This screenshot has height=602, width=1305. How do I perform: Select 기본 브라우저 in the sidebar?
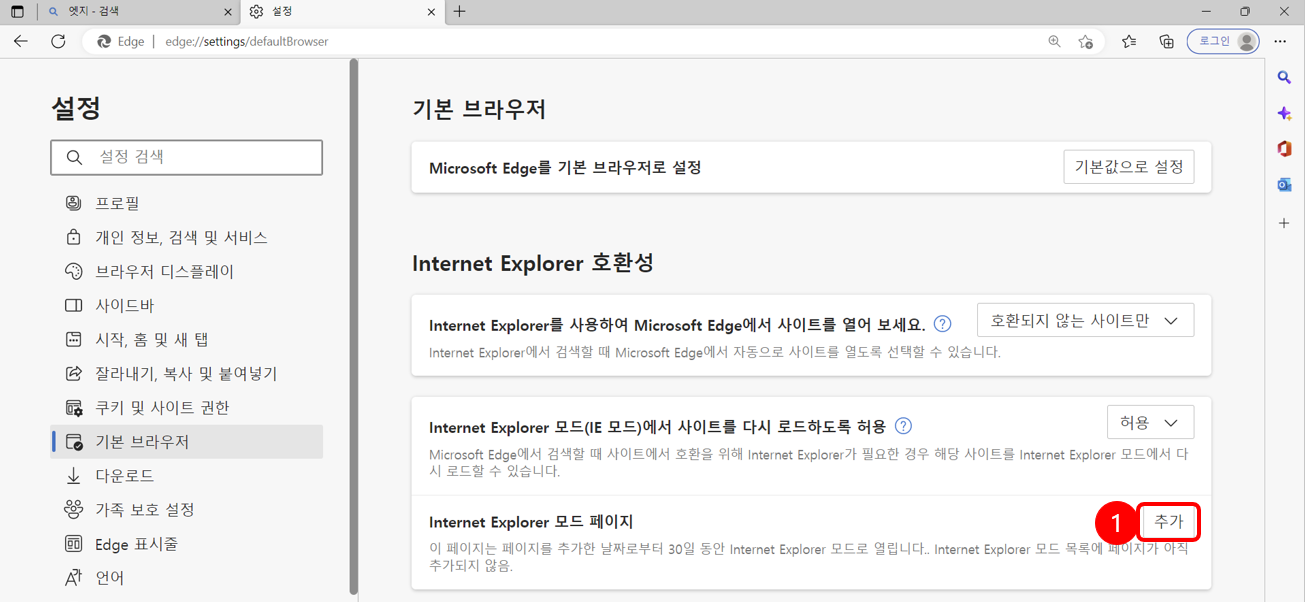pos(187,441)
